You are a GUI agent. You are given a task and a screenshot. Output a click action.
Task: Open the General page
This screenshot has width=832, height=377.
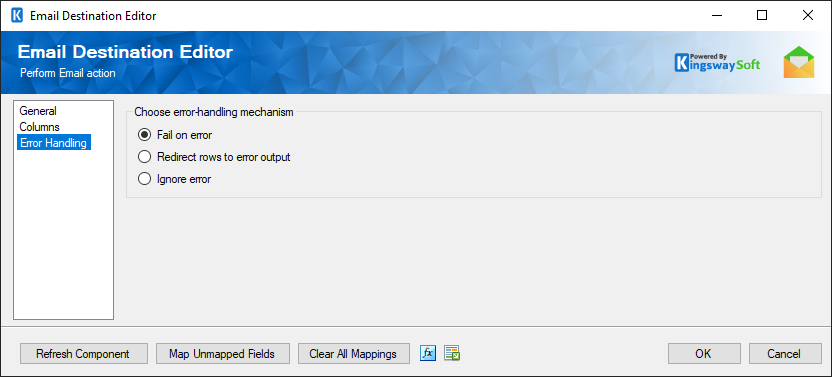click(38, 111)
